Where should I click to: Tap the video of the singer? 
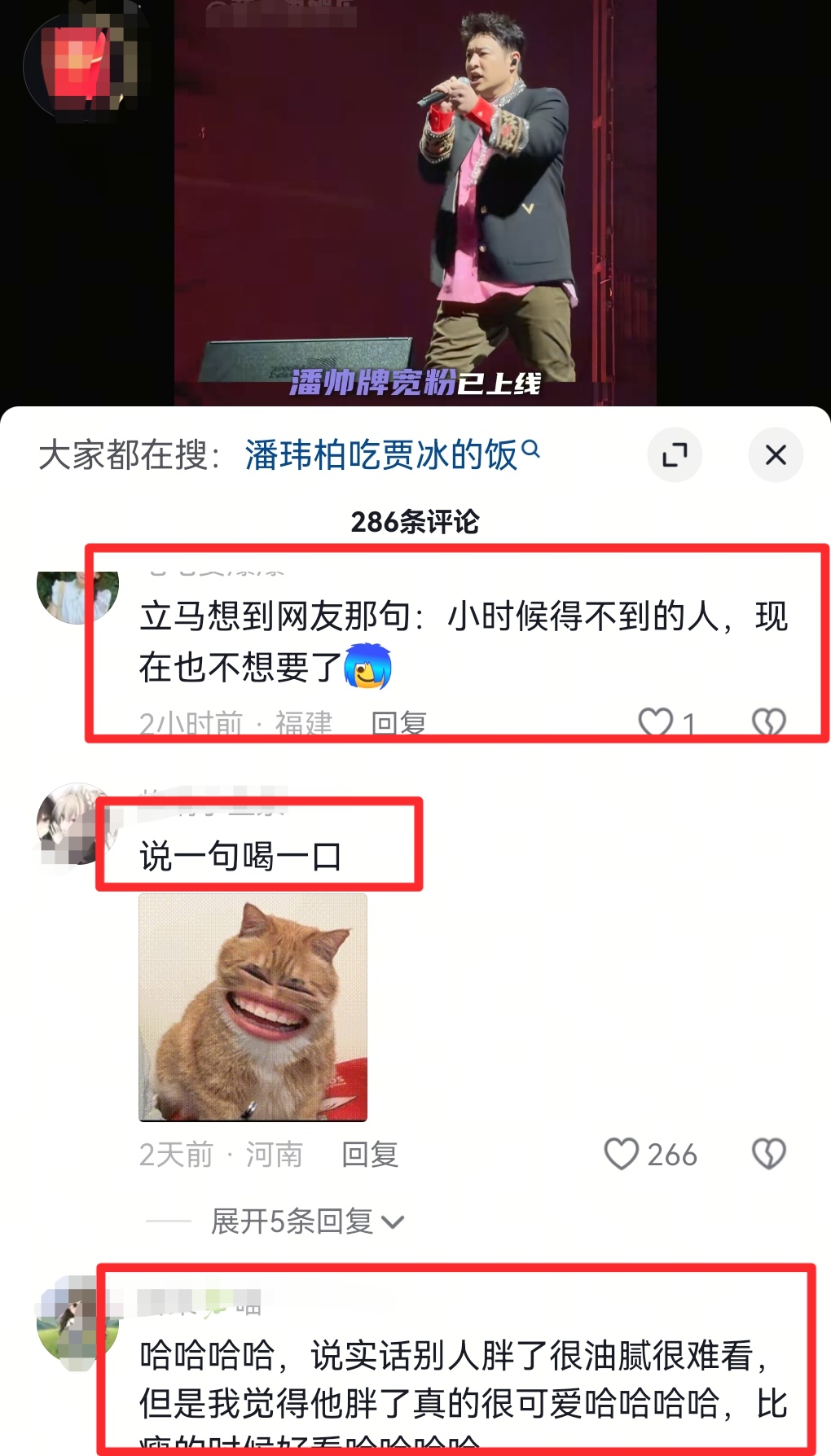point(415,203)
